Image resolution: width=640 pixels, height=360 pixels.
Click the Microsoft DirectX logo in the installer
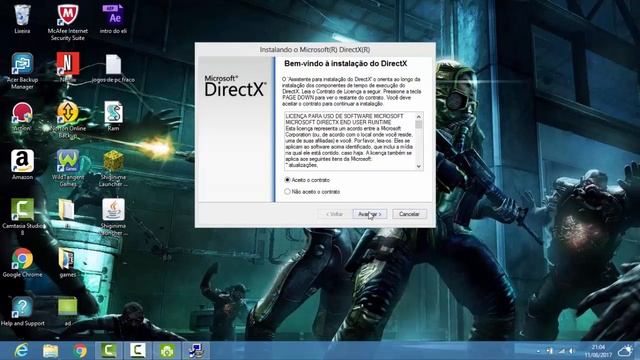click(235, 86)
